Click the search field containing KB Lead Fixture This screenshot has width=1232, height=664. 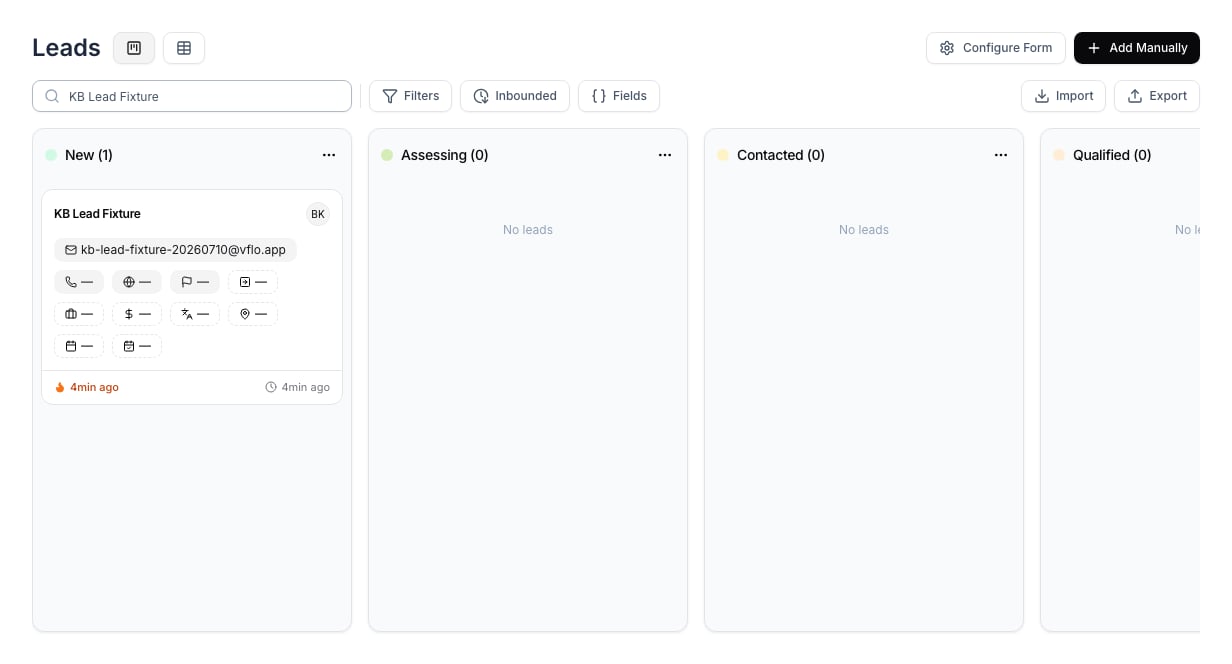click(192, 96)
